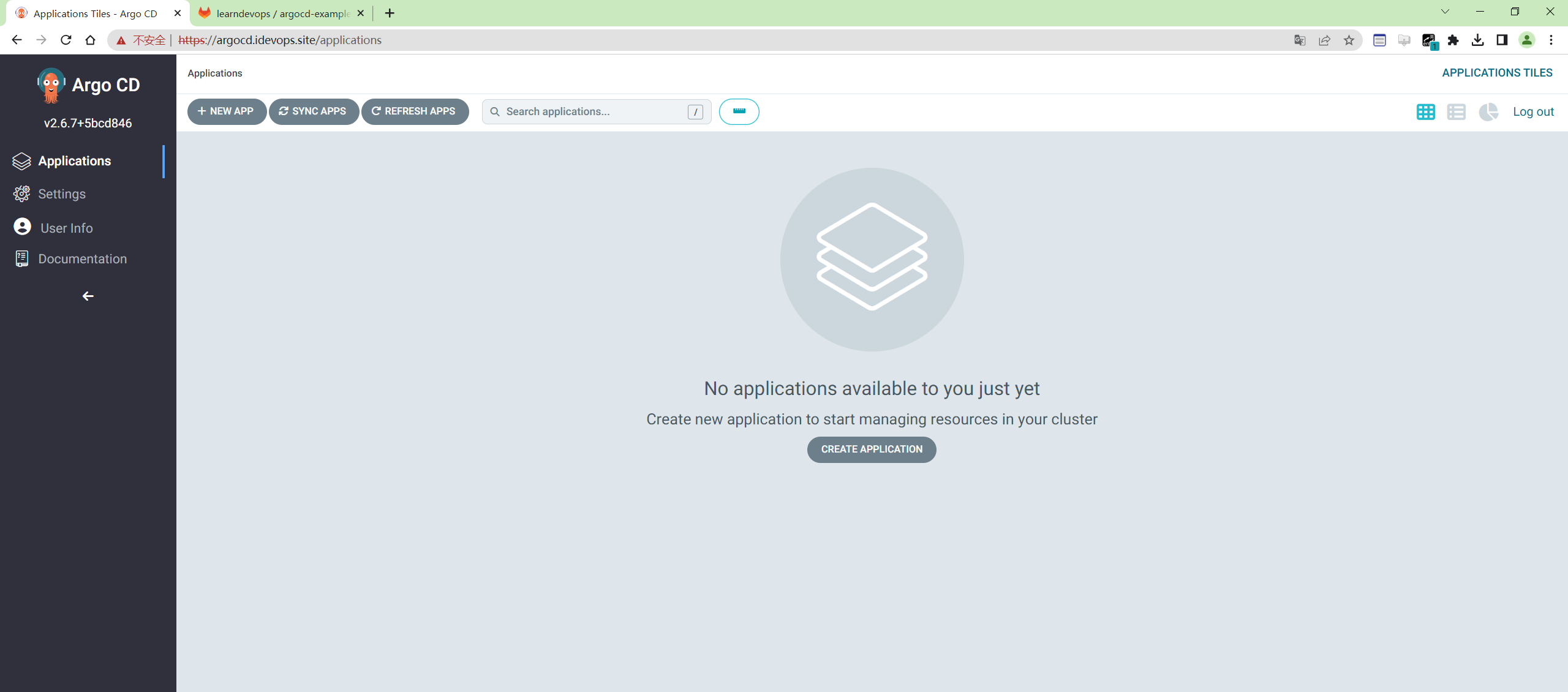The height and width of the screenshot is (692, 1568).
Task: Click the SYNC APPS button
Action: pos(314,111)
